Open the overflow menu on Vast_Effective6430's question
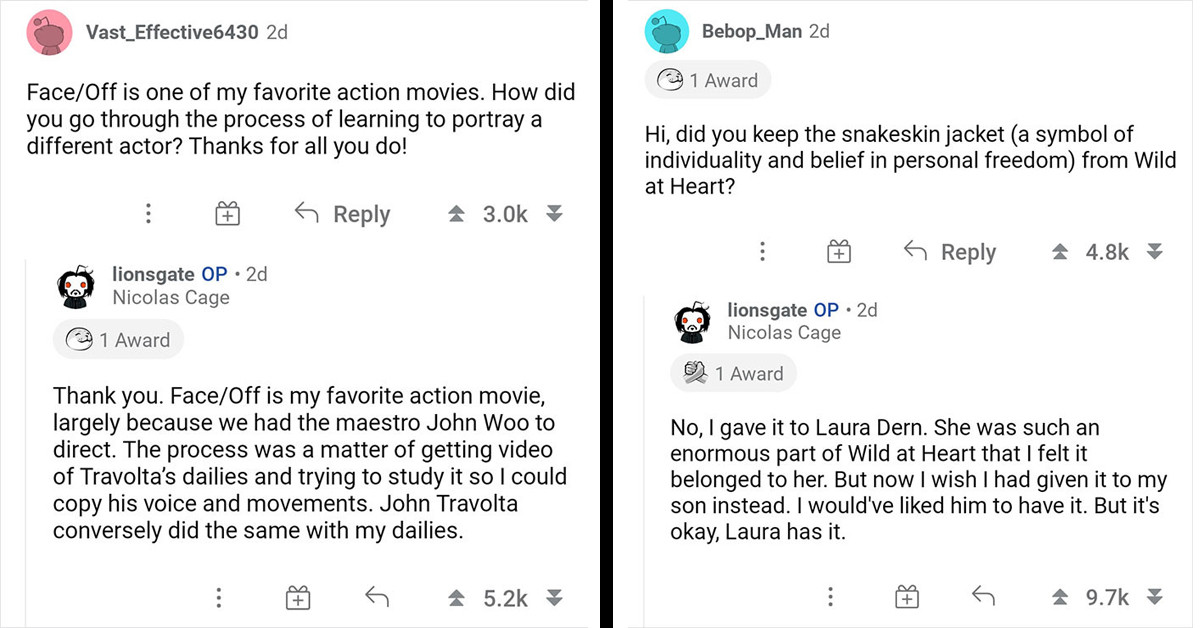 [x=148, y=213]
